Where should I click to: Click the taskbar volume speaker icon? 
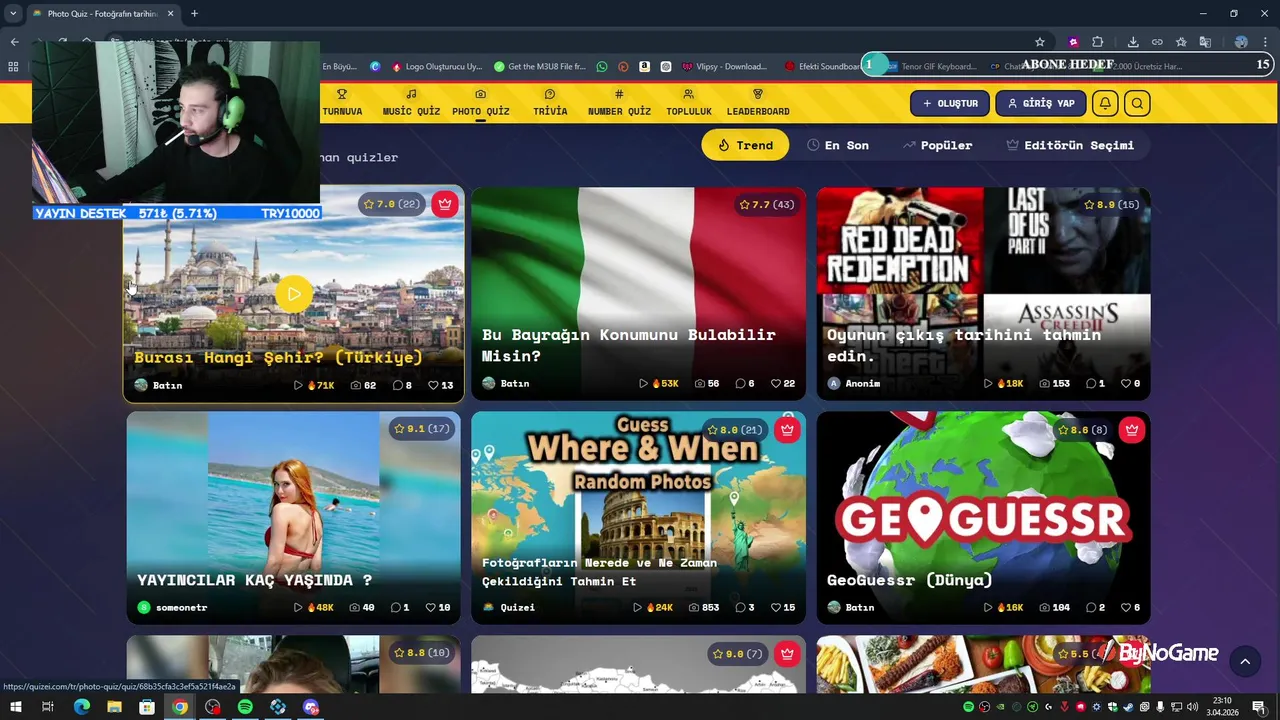[x=1192, y=707]
